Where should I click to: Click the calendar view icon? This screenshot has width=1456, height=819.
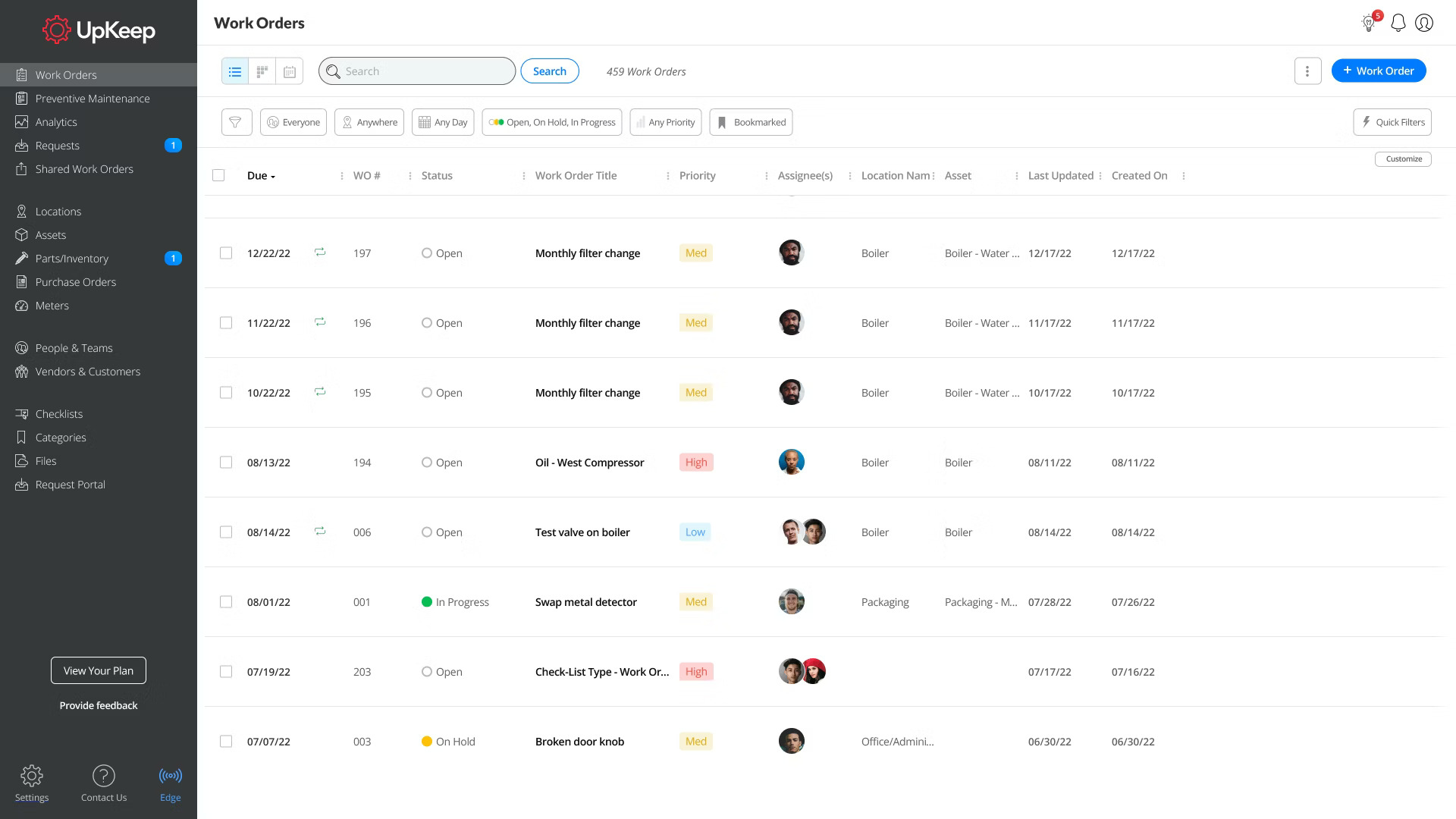(290, 71)
